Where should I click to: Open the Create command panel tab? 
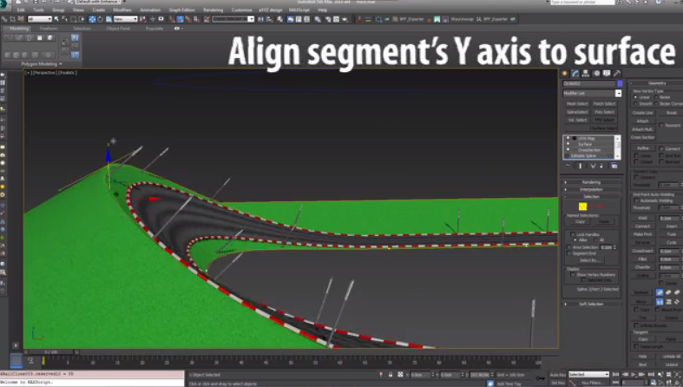[x=565, y=73]
